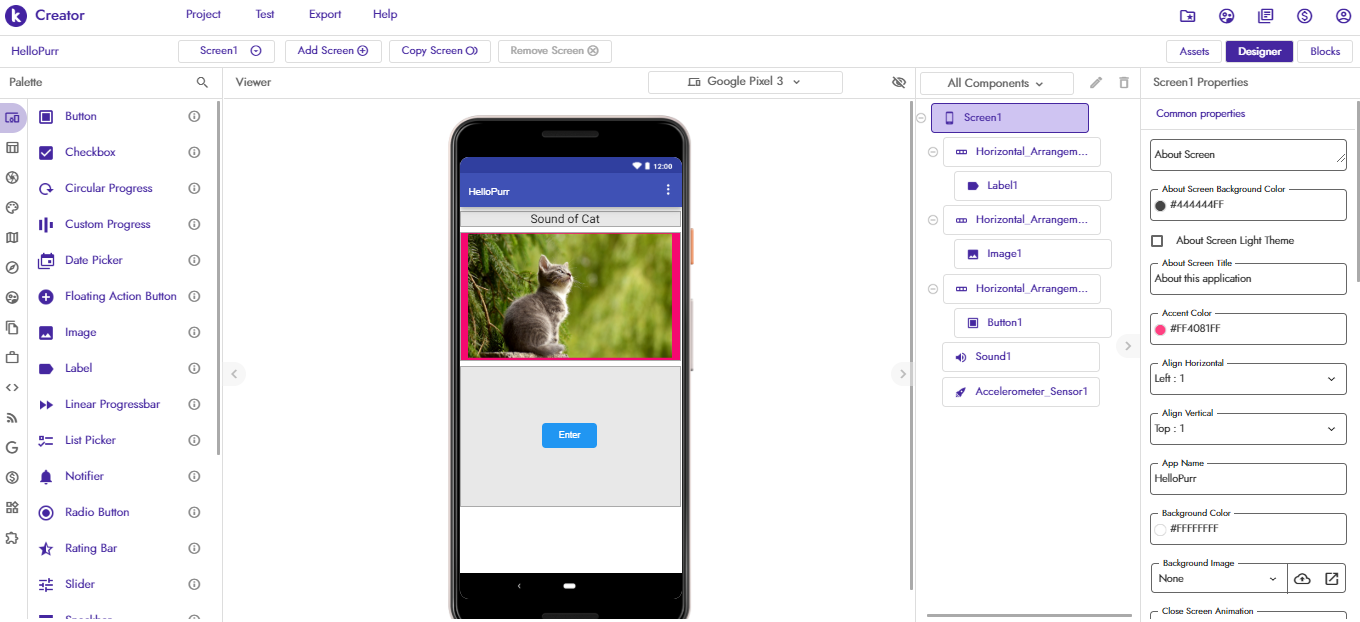
Task: Collapse the Screen1 tree node
Action: pyautogui.click(x=921, y=118)
